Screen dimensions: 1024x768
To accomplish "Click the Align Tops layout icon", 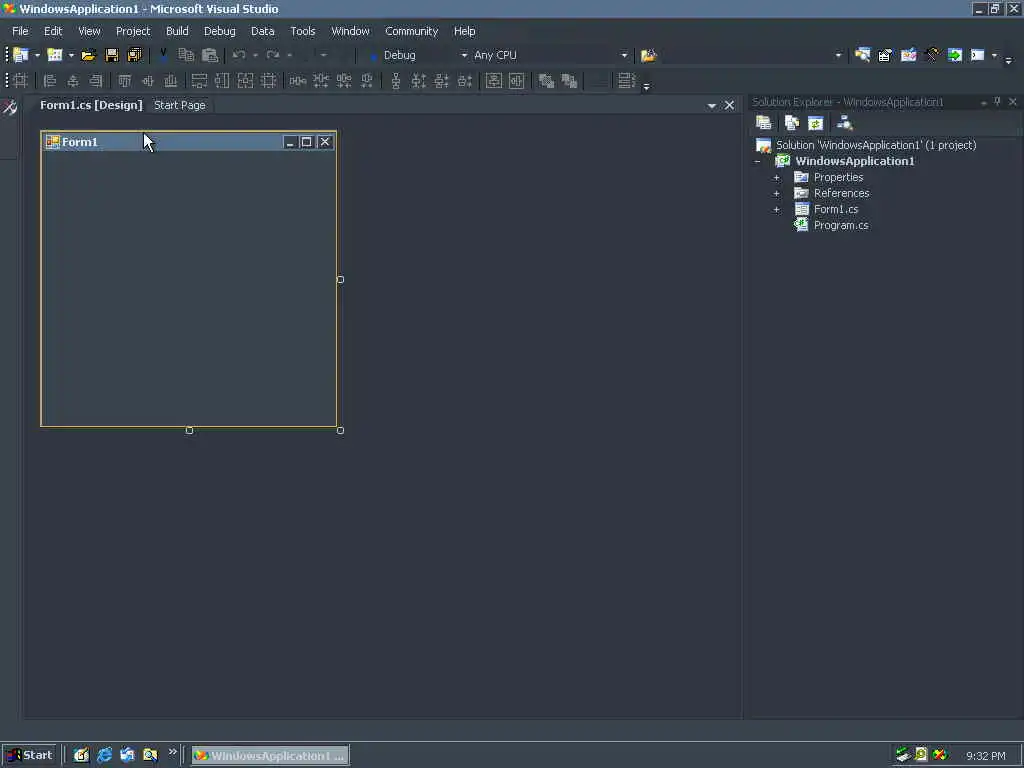I will [x=125, y=81].
